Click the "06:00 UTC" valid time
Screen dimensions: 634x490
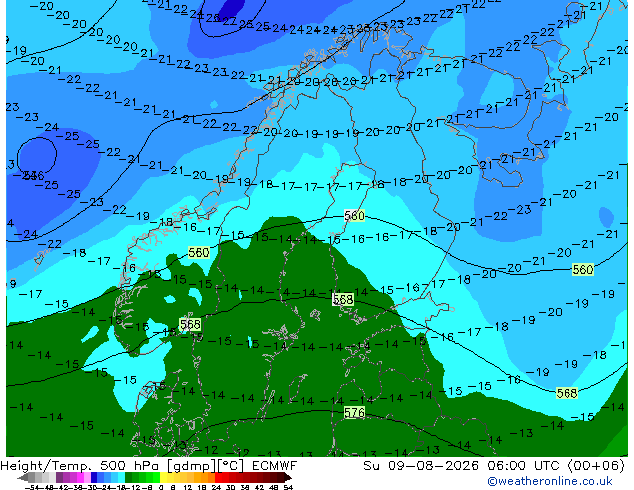[526, 466]
